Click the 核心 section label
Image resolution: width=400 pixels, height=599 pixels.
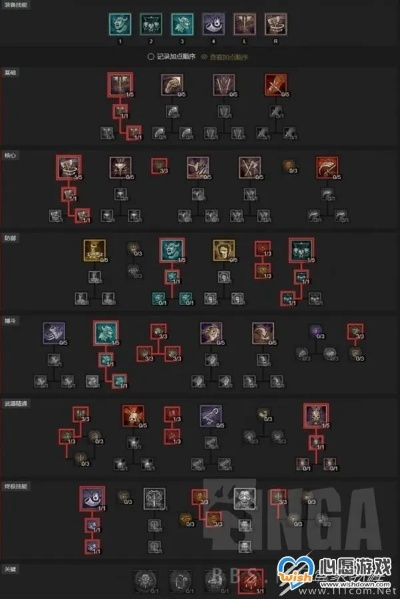coord(10,155)
